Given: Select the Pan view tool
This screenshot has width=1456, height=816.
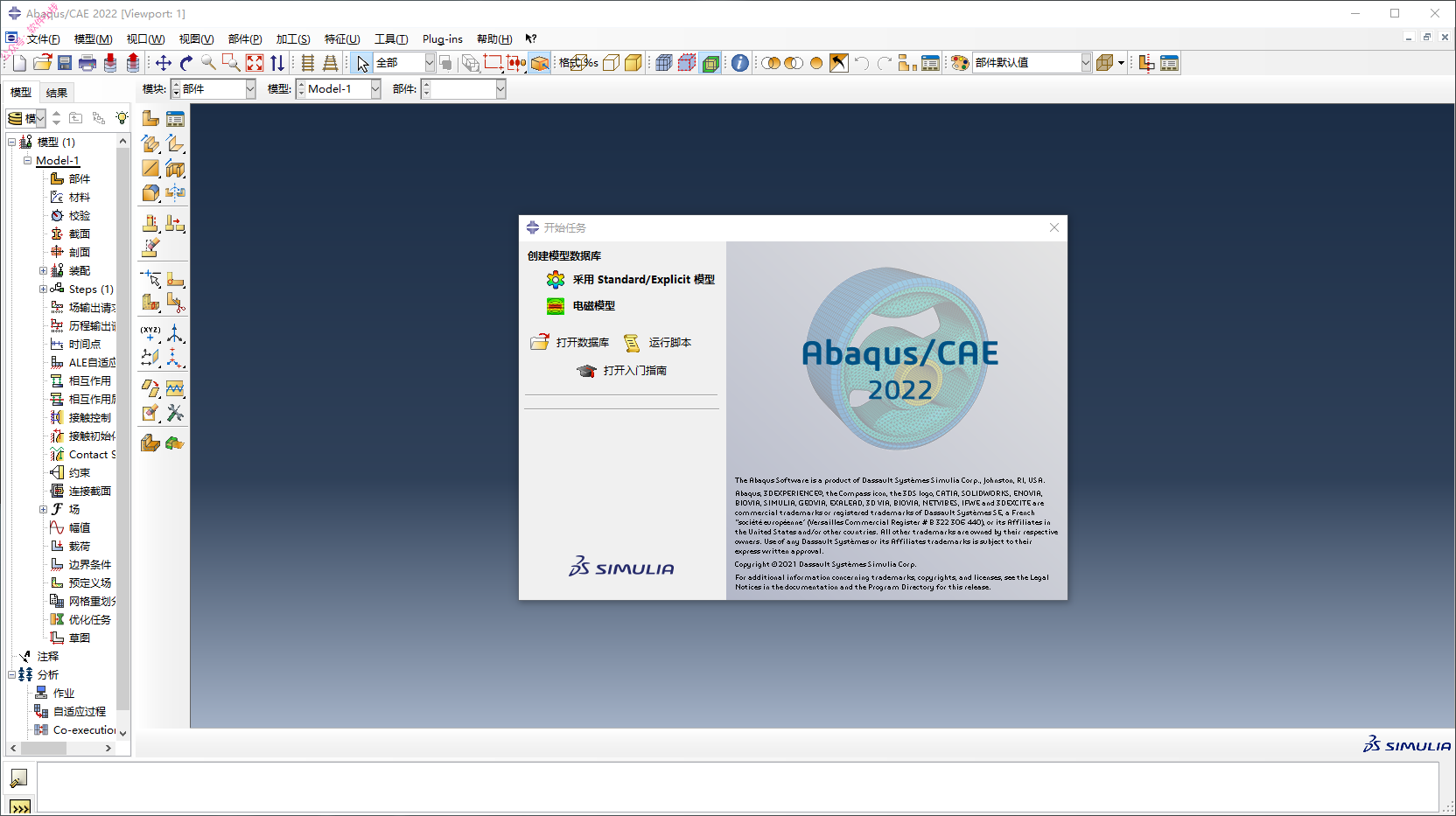Looking at the screenshot, I should pyautogui.click(x=164, y=63).
